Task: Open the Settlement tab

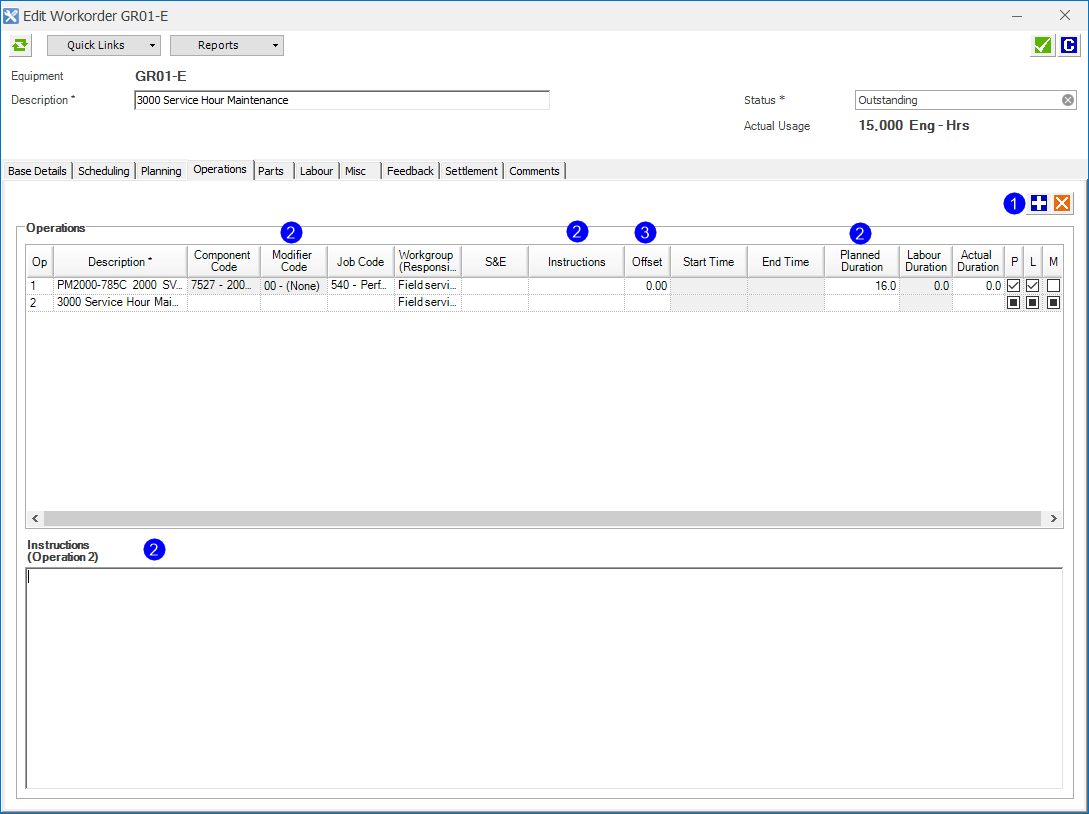Action: [472, 171]
